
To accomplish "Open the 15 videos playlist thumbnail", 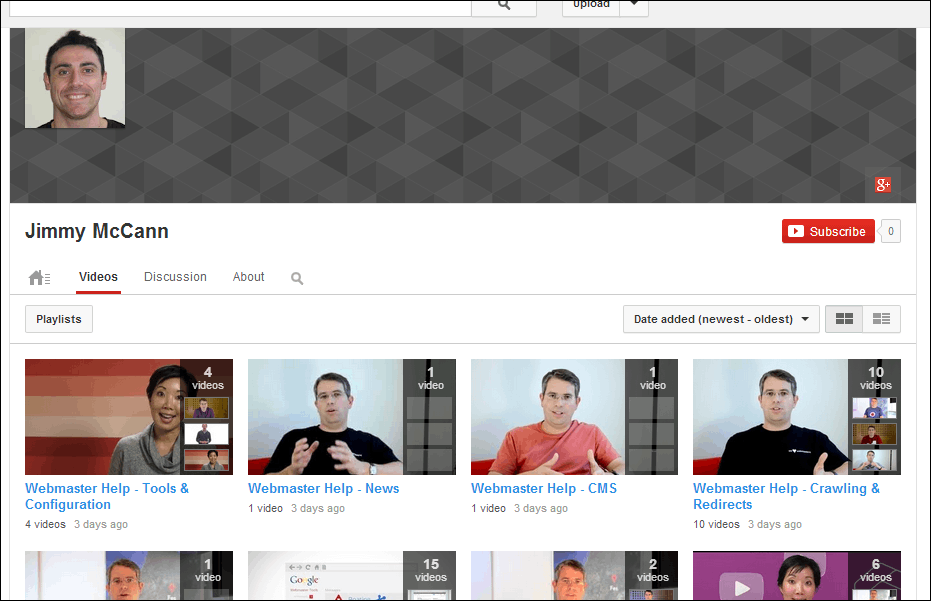I will tap(352, 575).
